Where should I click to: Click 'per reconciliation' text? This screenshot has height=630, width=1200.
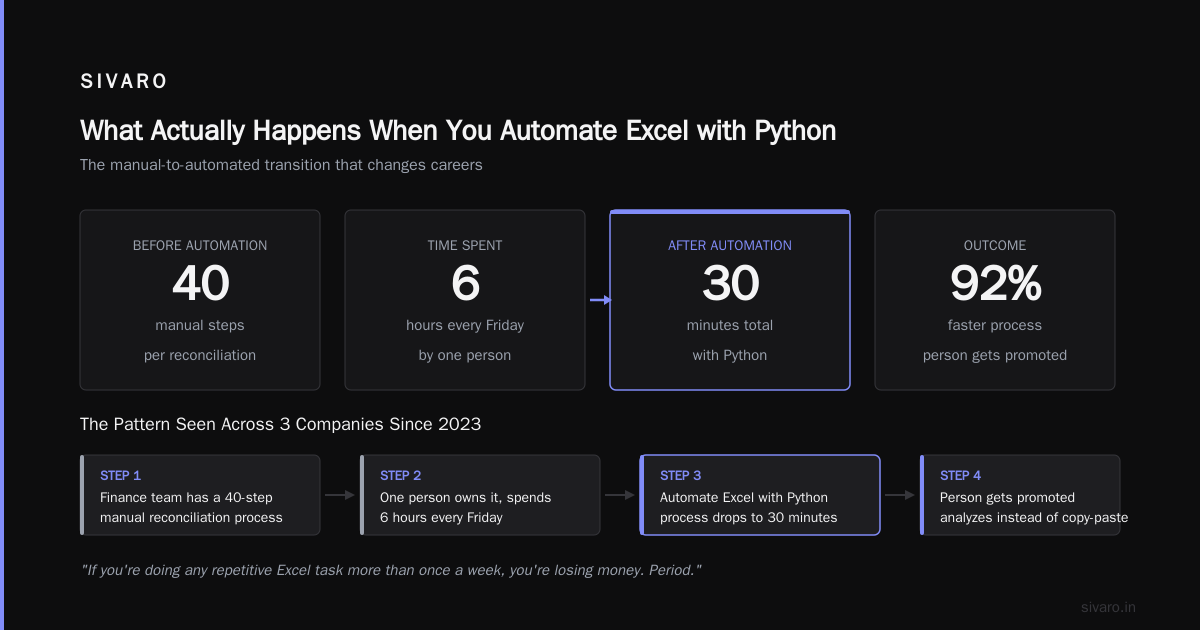point(200,355)
